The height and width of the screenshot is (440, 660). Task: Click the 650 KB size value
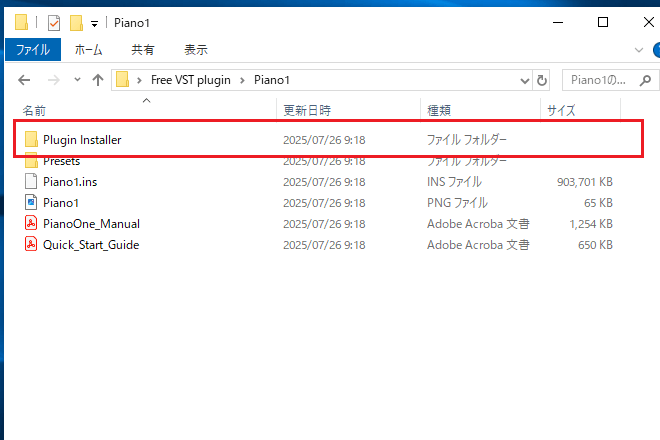[x=595, y=245]
